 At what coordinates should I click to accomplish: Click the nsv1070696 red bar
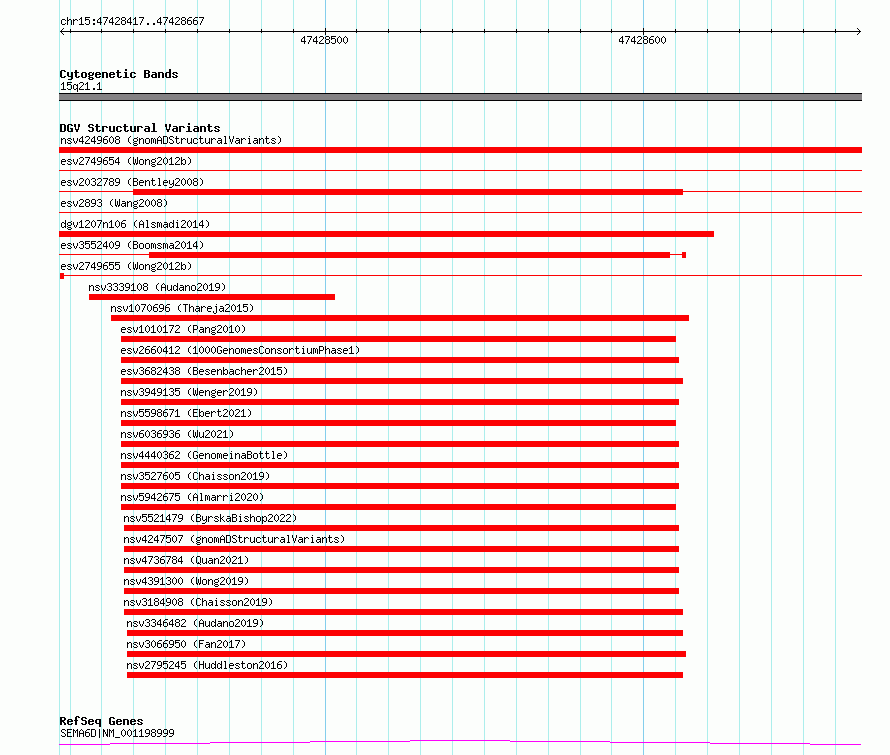click(400, 318)
